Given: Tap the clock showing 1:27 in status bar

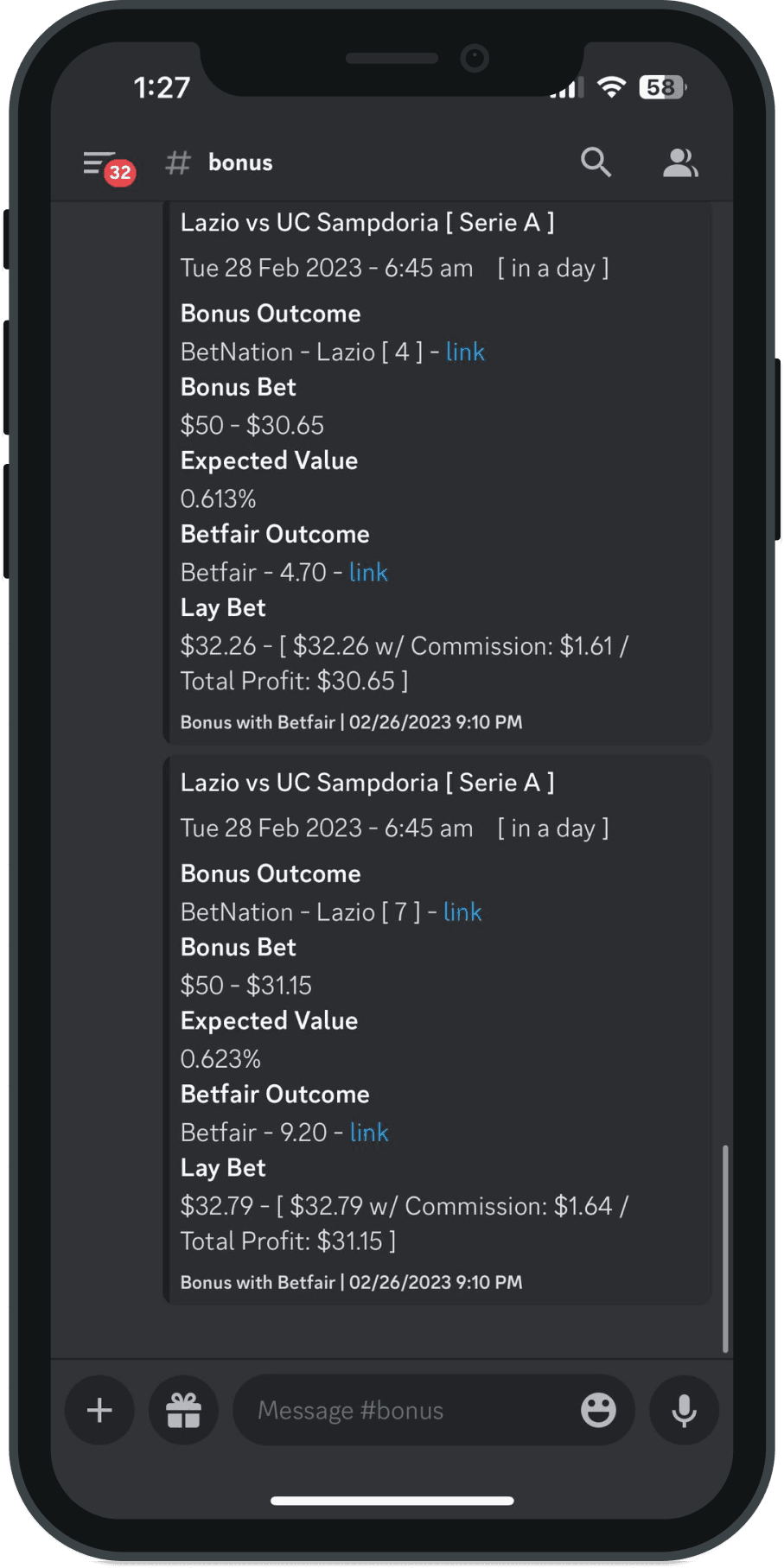Looking at the screenshot, I should tap(162, 86).
